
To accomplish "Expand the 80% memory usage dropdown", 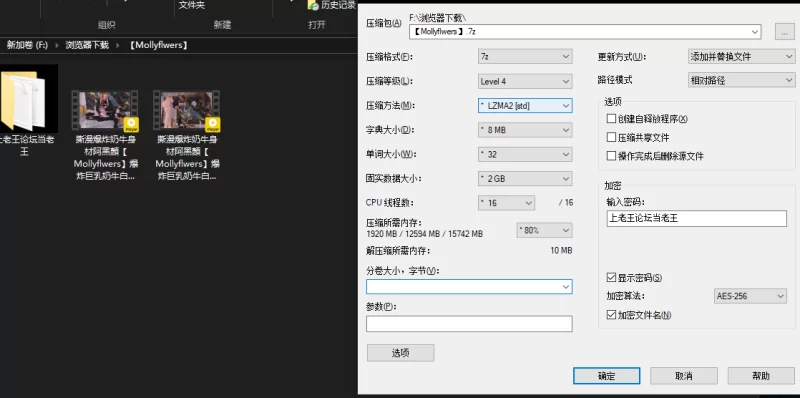I will pos(544,231).
